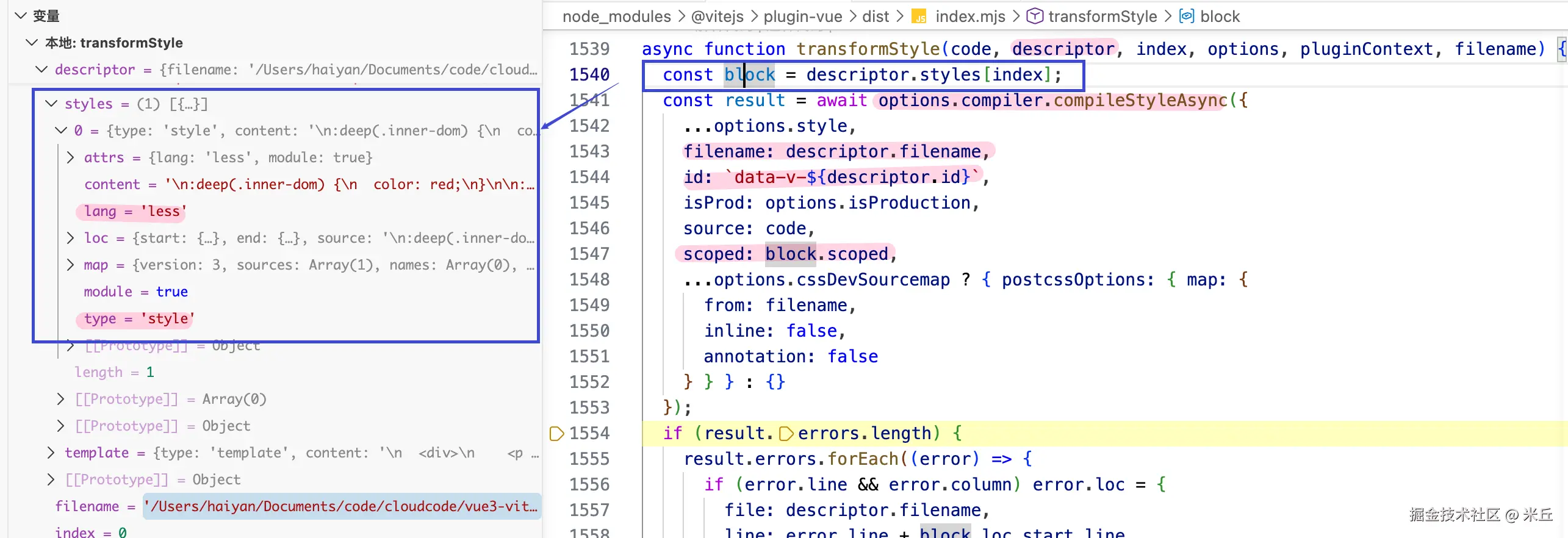Select the index = 0 variable

point(91,532)
